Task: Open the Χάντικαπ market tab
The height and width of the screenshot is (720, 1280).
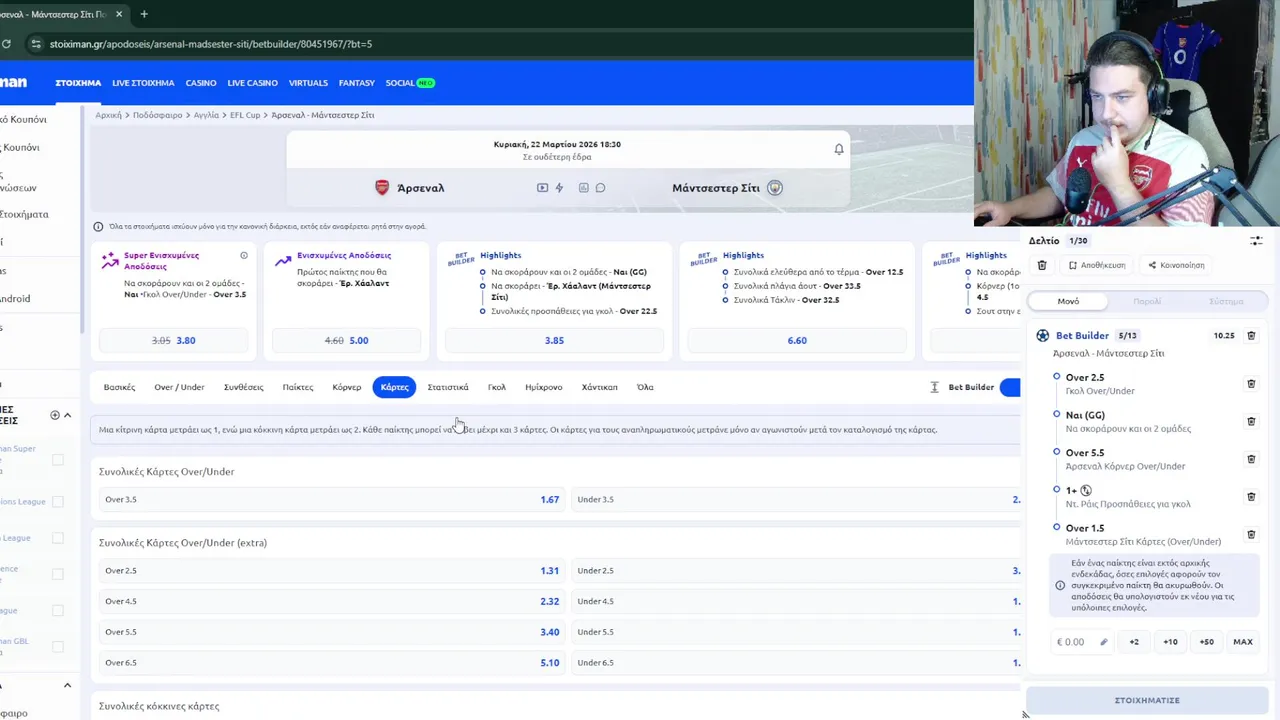Action: pyautogui.click(x=599, y=387)
